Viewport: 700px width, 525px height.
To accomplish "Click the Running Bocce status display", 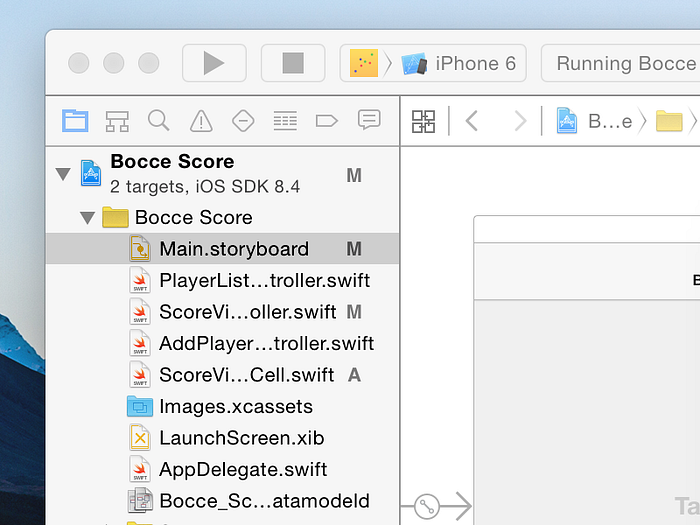I will click(x=621, y=63).
